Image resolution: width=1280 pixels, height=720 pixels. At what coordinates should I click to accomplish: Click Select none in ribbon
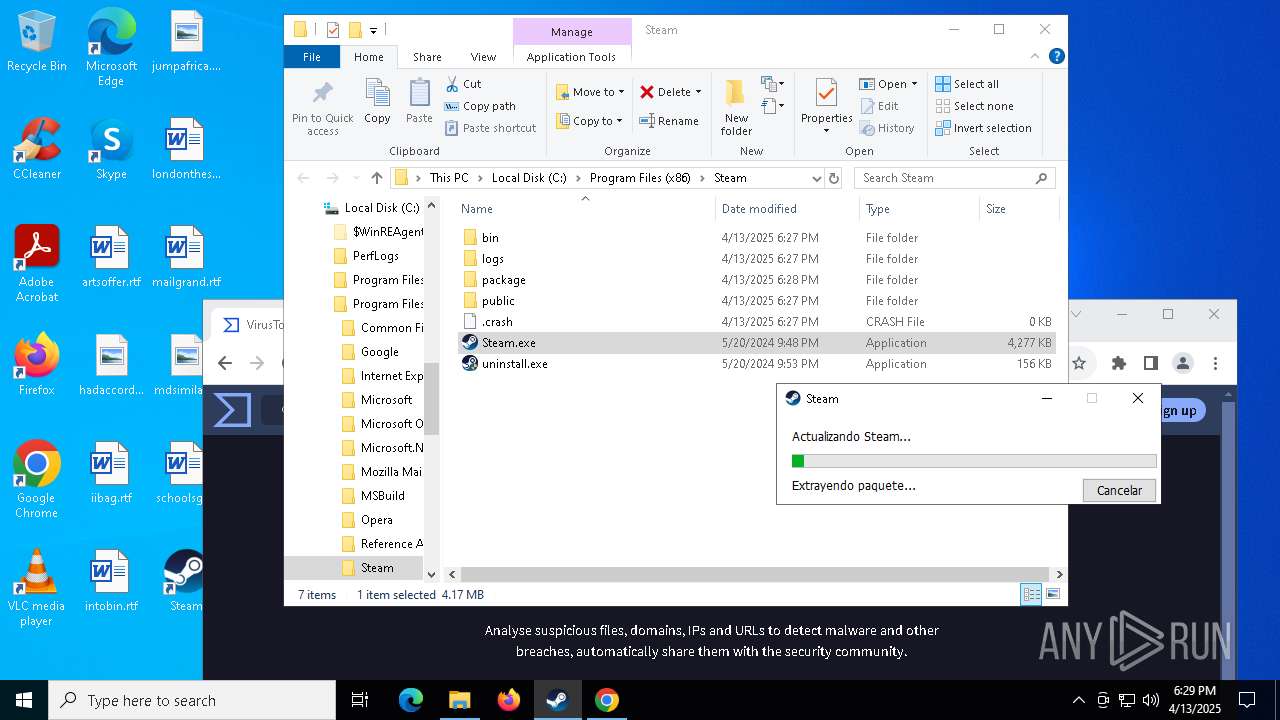(x=975, y=106)
